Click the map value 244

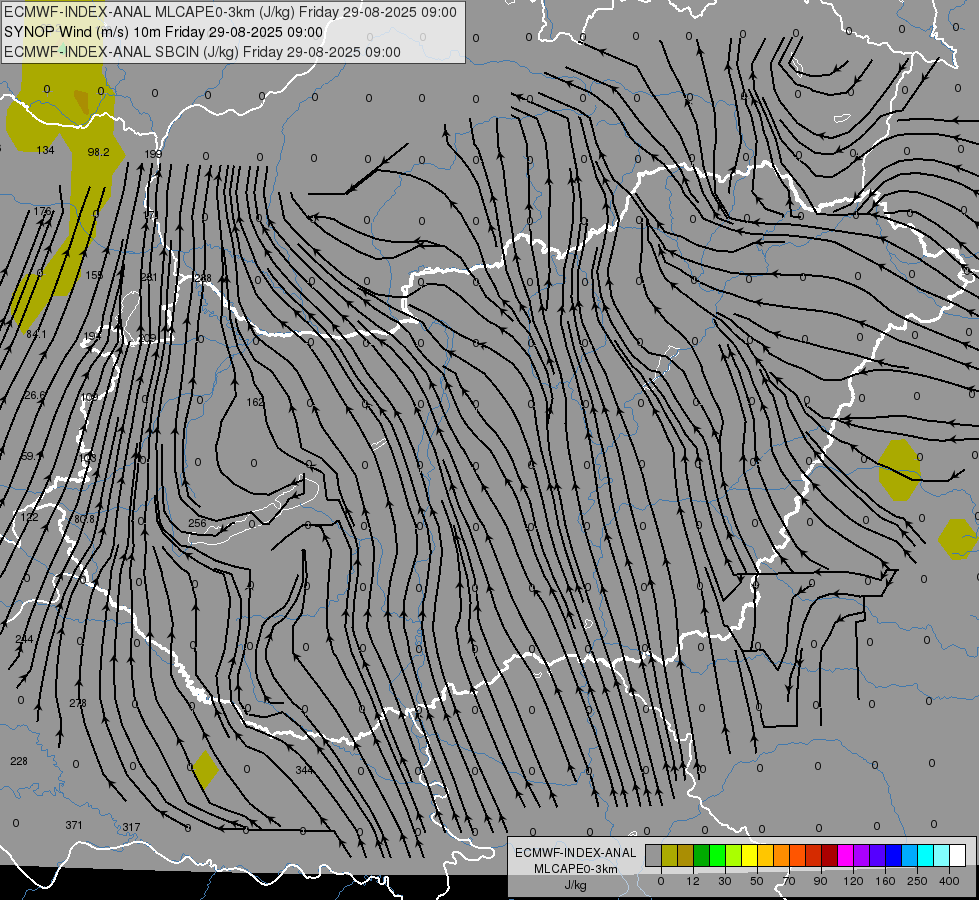24,639
